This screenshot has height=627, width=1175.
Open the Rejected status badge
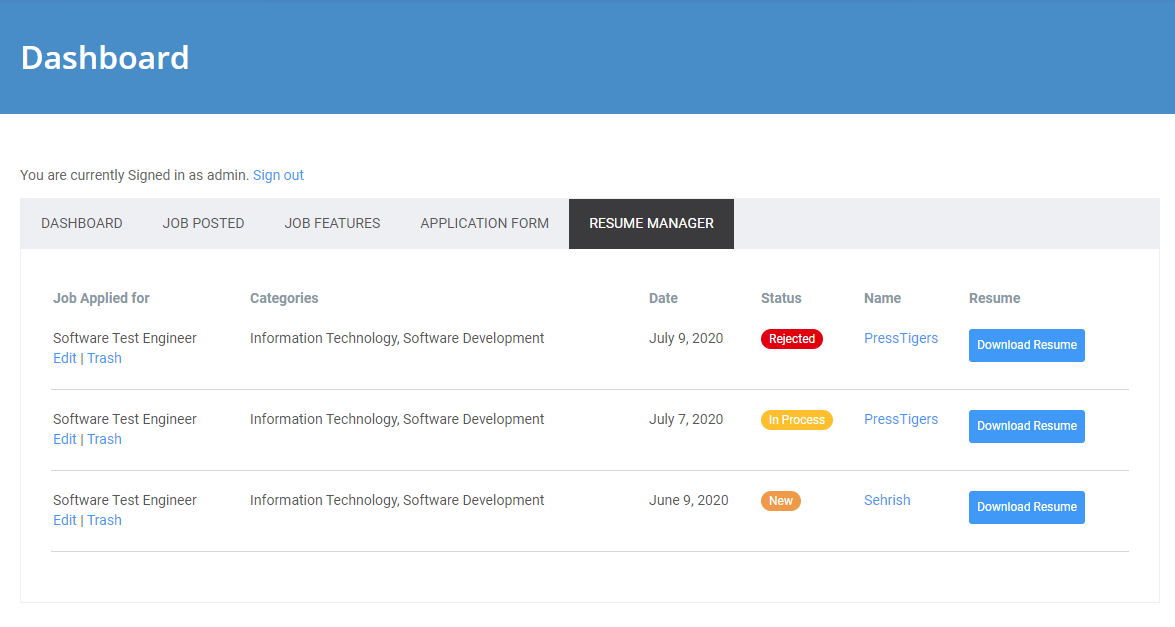792,339
